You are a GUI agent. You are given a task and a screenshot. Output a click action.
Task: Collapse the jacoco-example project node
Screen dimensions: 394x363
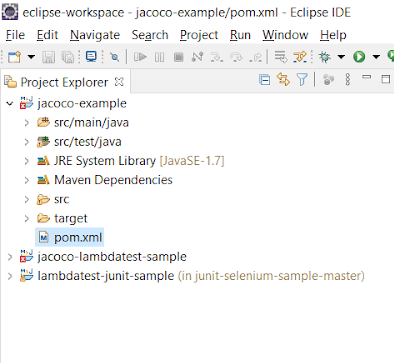coord(10,104)
